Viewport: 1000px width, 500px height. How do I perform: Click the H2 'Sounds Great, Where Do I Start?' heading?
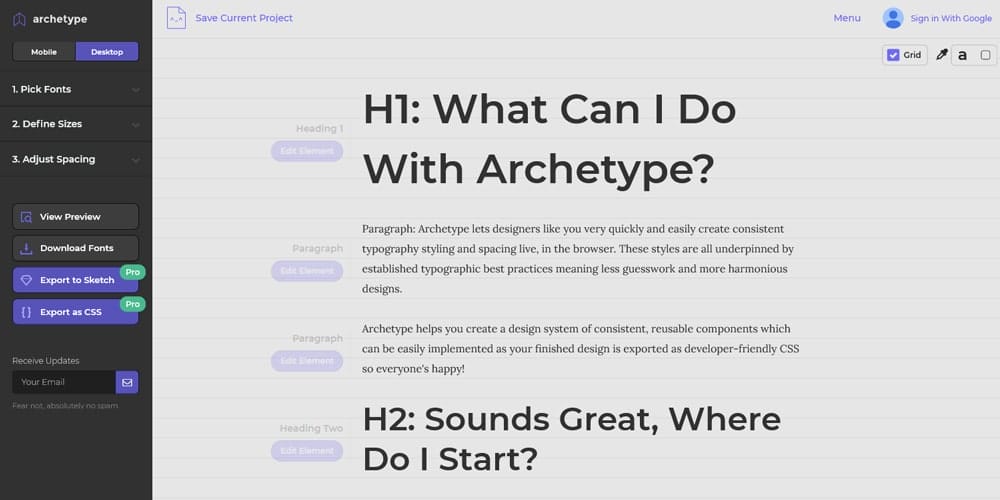pyautogui.click(x=571, y=439)
